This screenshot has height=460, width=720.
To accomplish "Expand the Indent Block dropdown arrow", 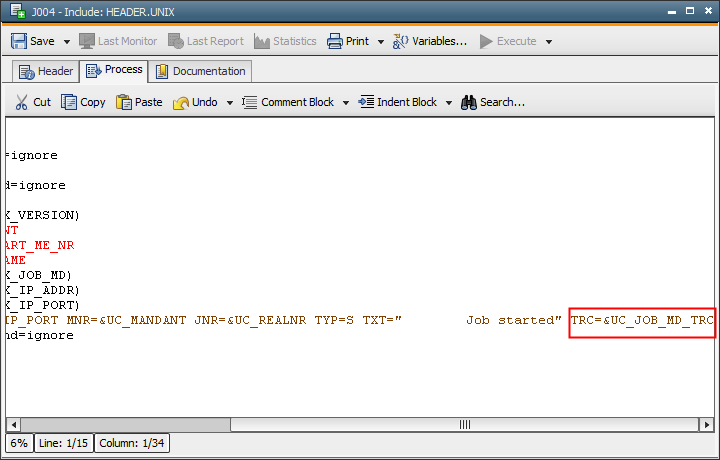I will pos(449,103).
